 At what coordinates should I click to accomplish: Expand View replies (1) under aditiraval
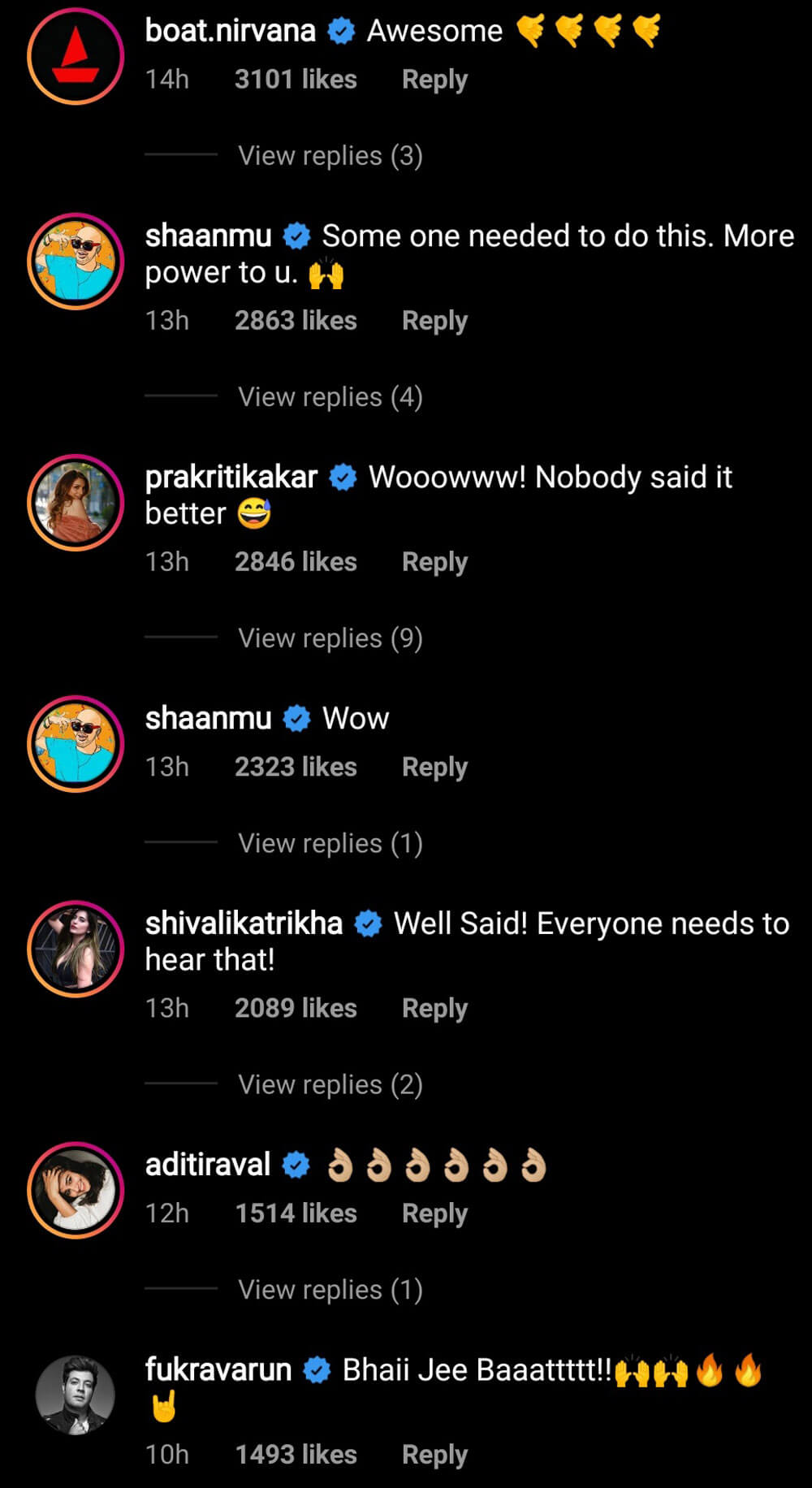[x=330, y=1289]
